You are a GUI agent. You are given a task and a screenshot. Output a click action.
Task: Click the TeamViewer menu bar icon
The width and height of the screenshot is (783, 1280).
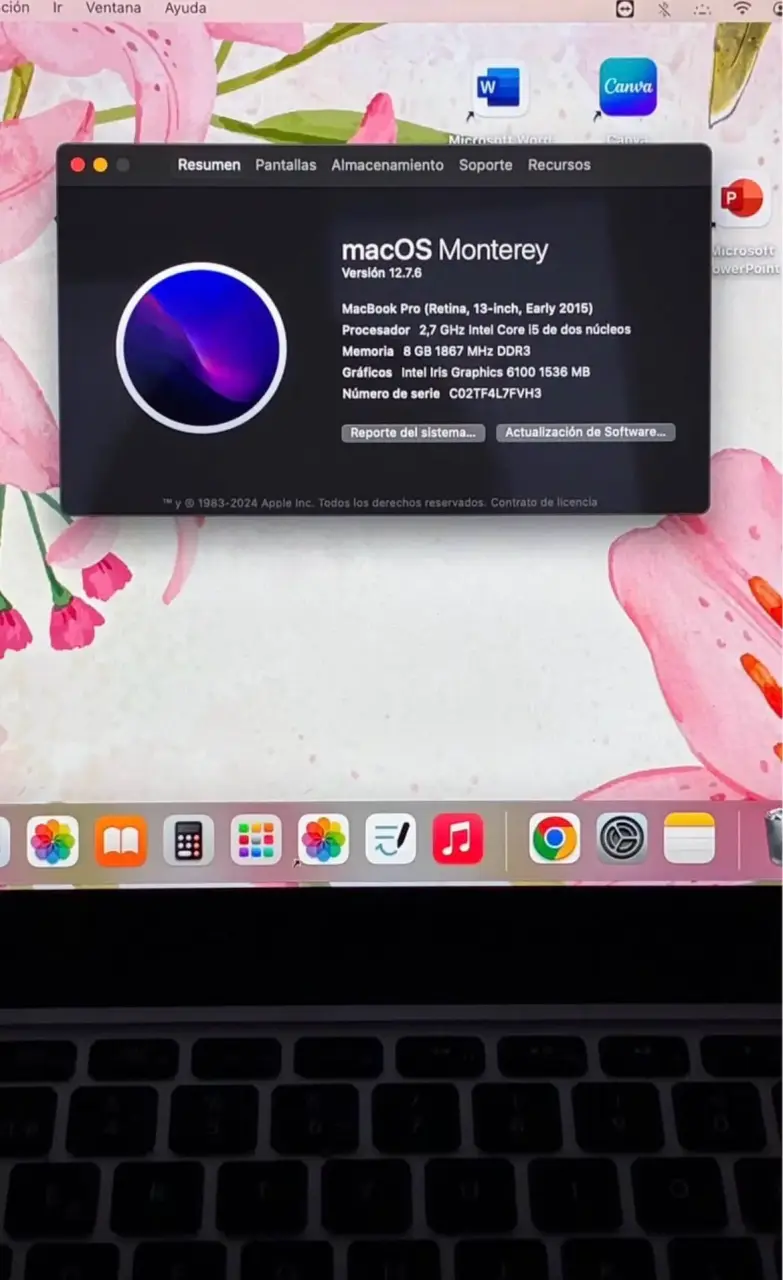click(626, 8)
